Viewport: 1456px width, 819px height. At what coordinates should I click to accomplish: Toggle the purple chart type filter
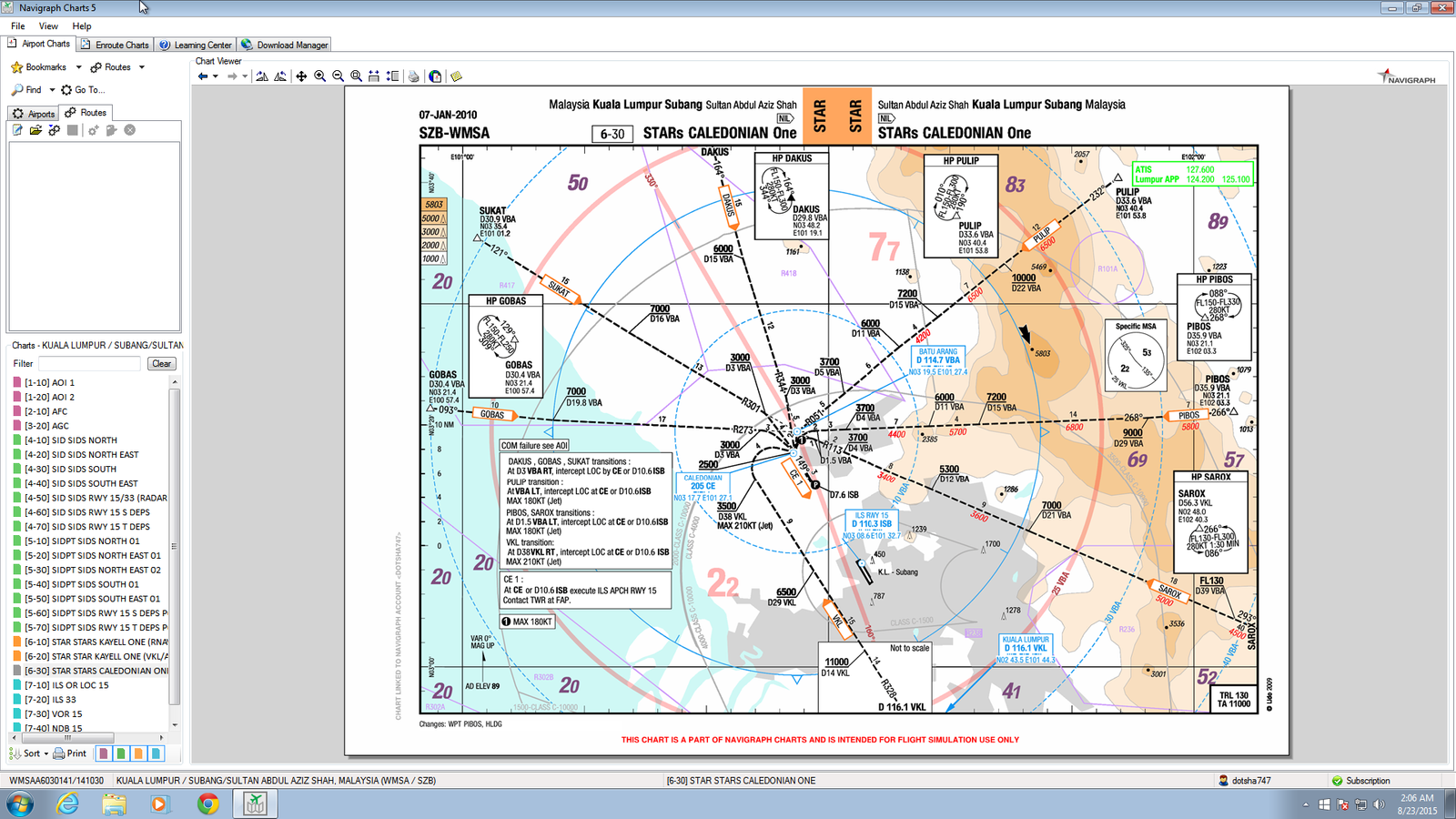coord(104,753)
